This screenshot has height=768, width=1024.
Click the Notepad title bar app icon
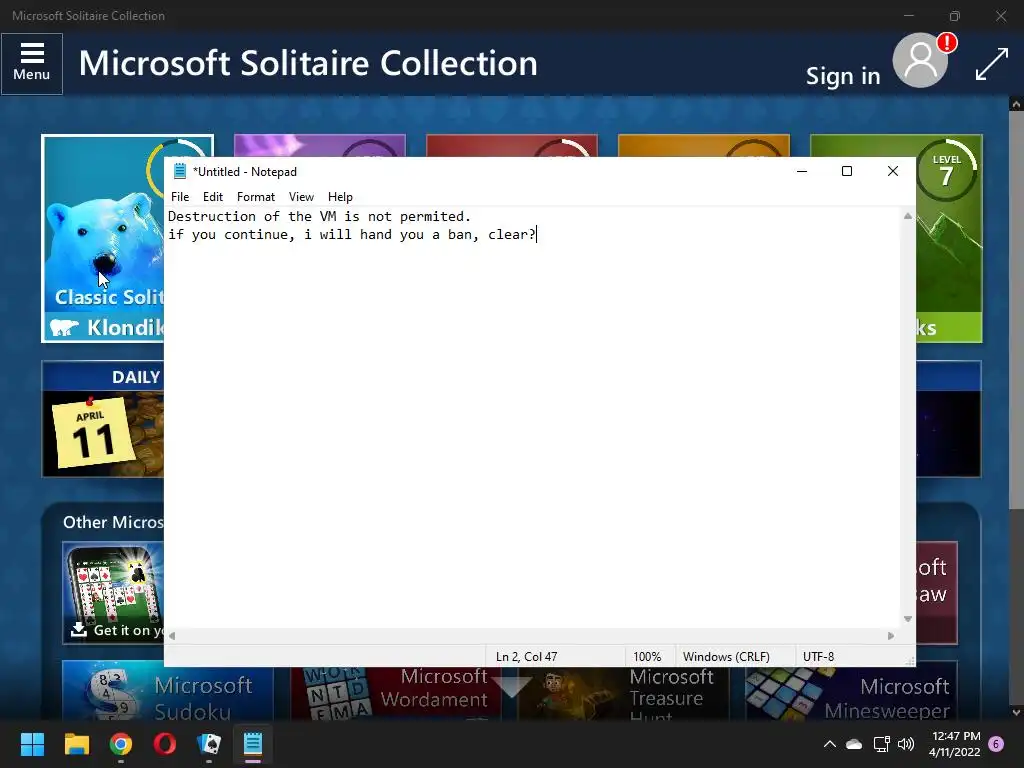[180, 171]
